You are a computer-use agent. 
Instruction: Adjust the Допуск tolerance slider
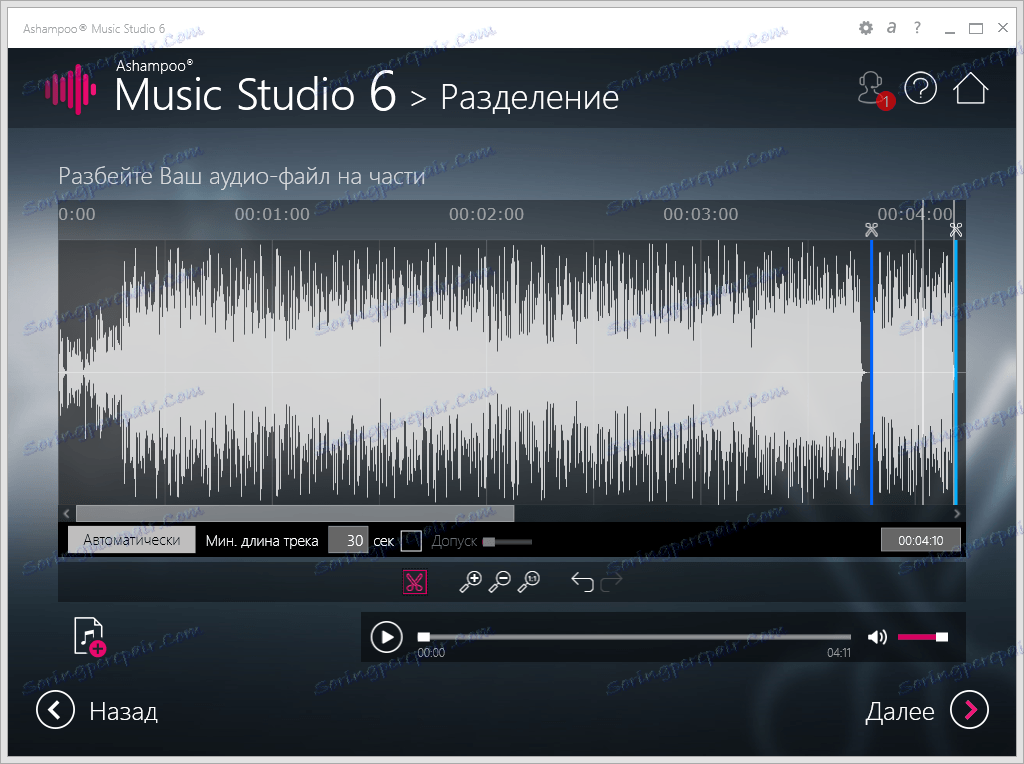507,541
